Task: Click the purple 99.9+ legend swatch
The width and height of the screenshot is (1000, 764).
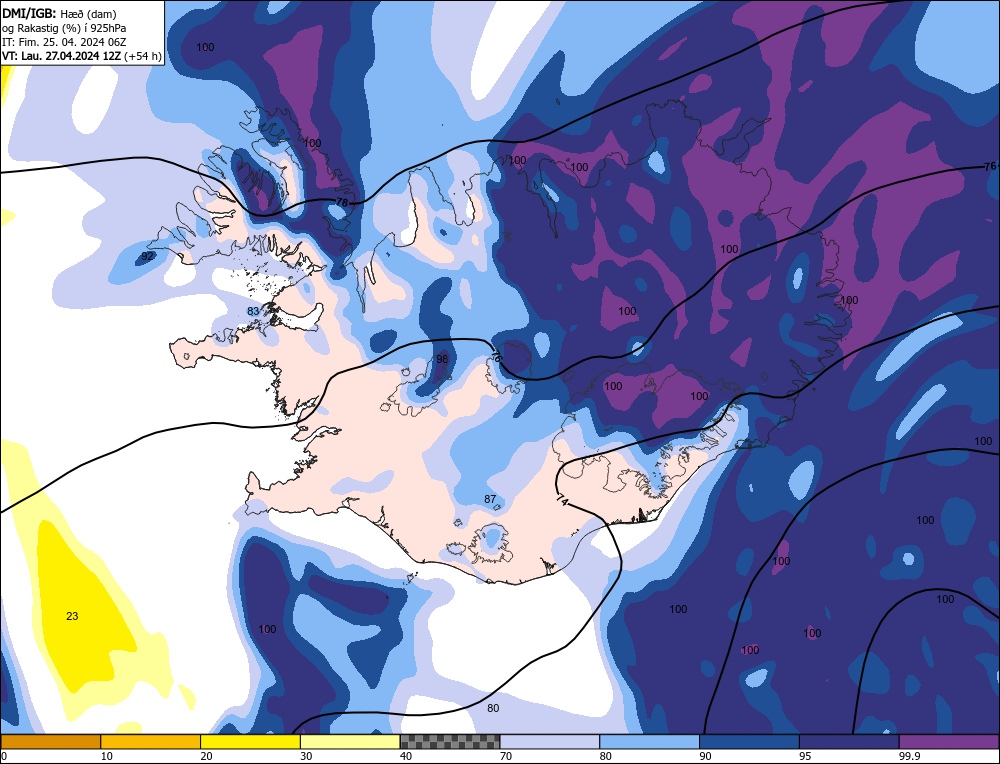Action: [949, 741]
